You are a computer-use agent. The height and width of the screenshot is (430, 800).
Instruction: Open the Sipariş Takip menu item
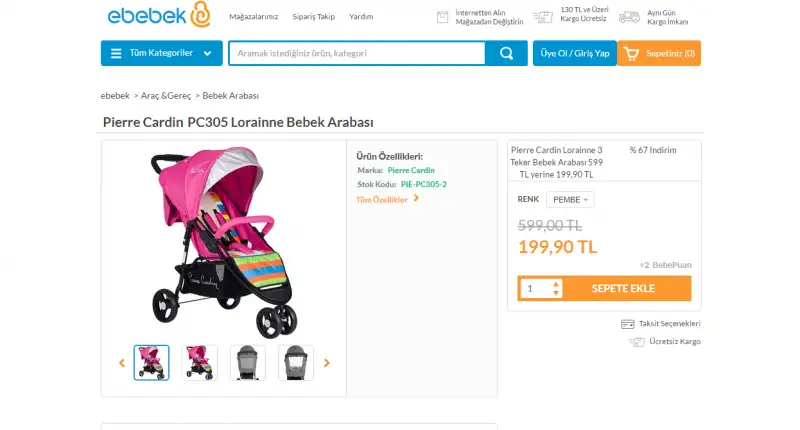314,17
